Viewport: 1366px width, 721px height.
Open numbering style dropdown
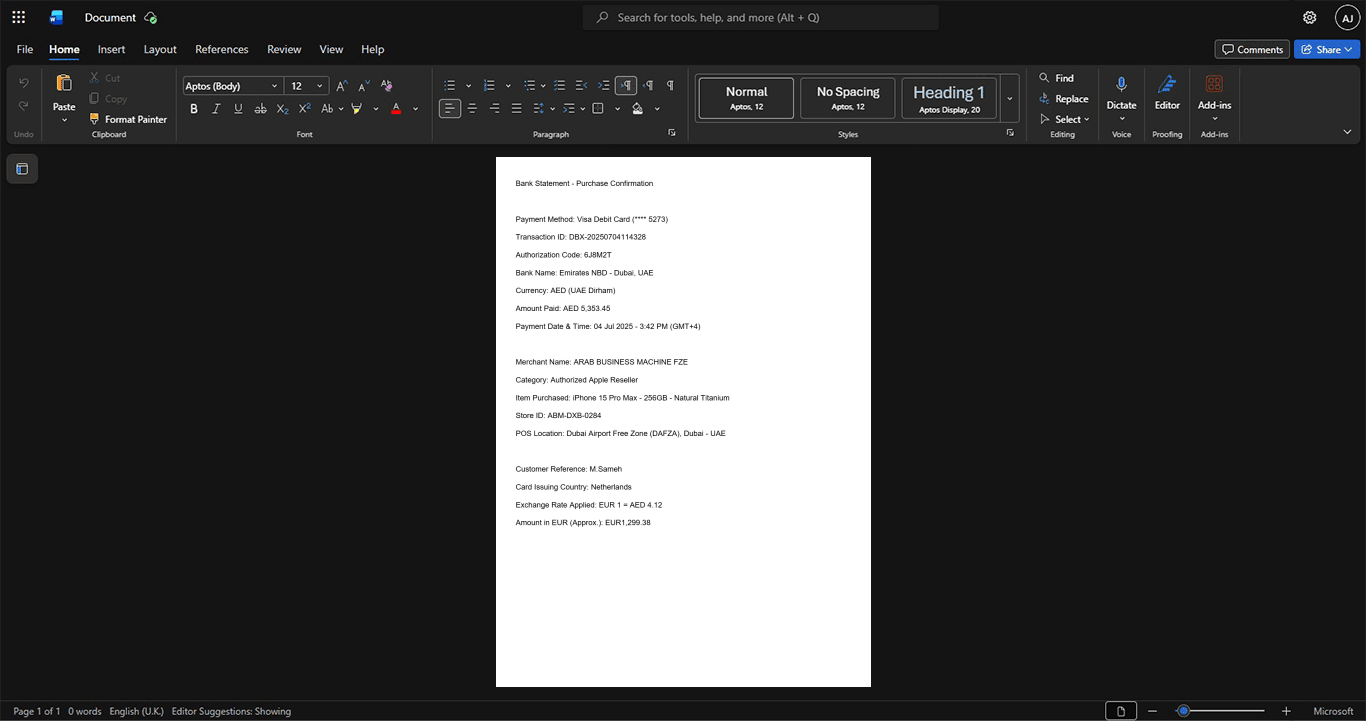coord(508,86)
